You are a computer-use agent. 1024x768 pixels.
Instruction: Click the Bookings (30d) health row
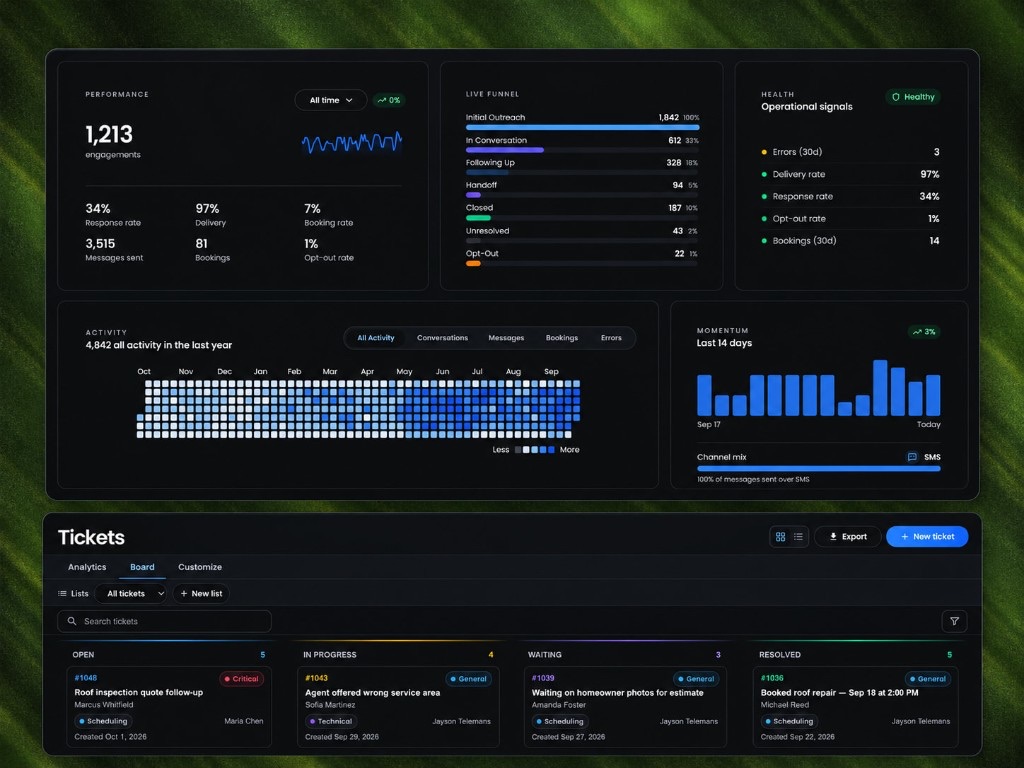coord(850,241)
